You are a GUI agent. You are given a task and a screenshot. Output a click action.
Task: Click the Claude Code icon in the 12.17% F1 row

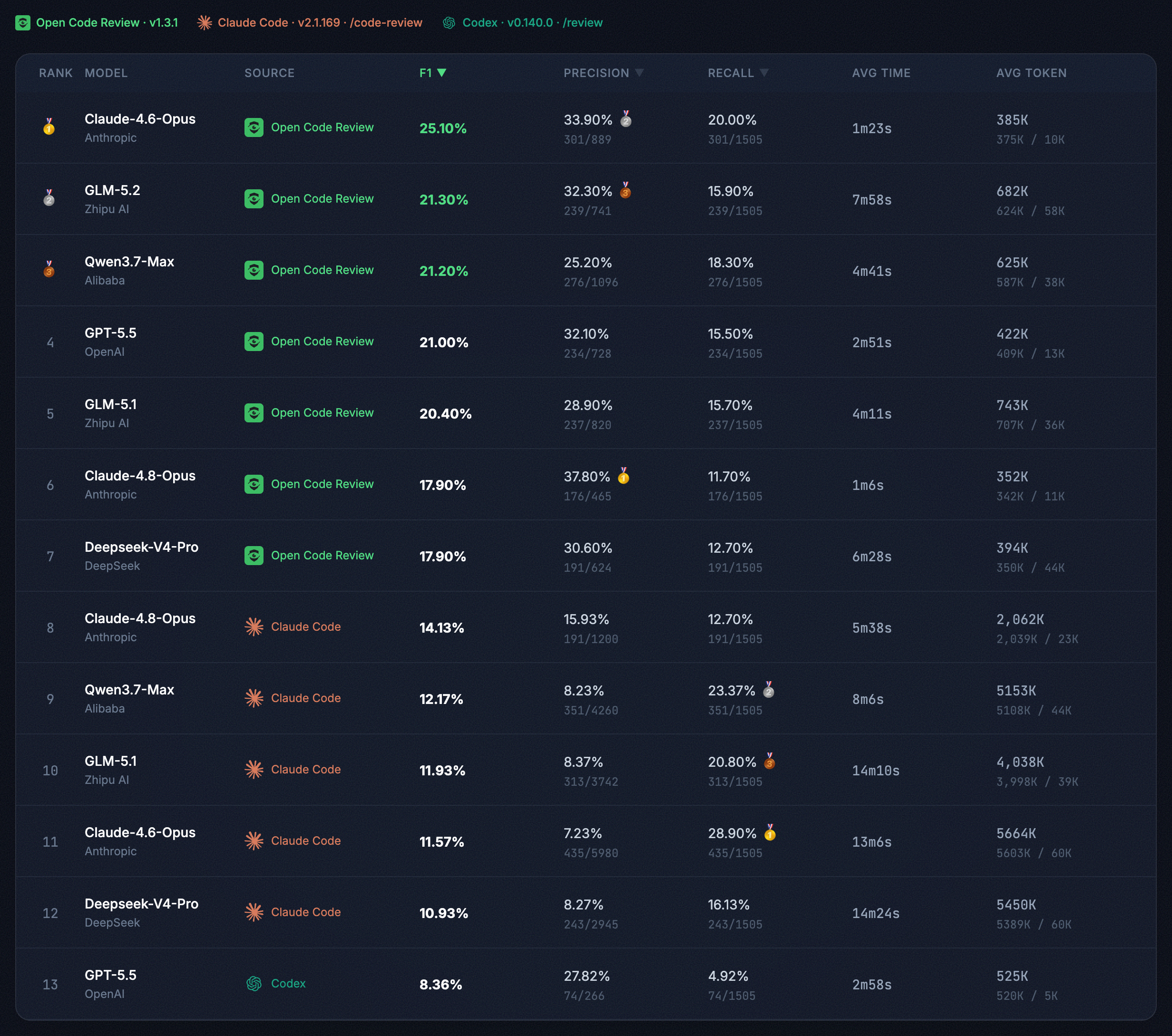254,698
